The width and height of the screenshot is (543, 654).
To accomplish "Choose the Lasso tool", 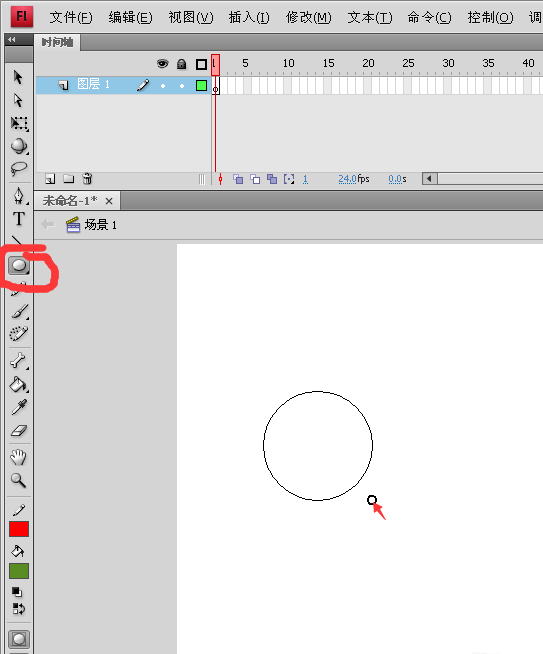I will click(x=19, y=169).
